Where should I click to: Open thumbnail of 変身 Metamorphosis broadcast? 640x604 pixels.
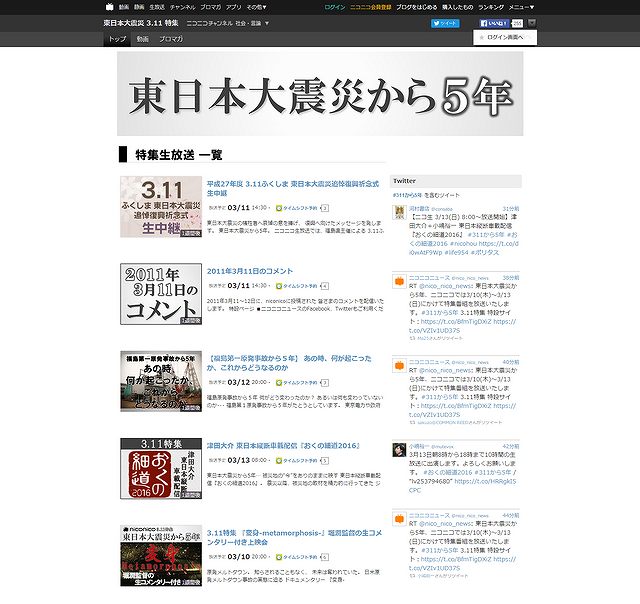pos(161,556)
